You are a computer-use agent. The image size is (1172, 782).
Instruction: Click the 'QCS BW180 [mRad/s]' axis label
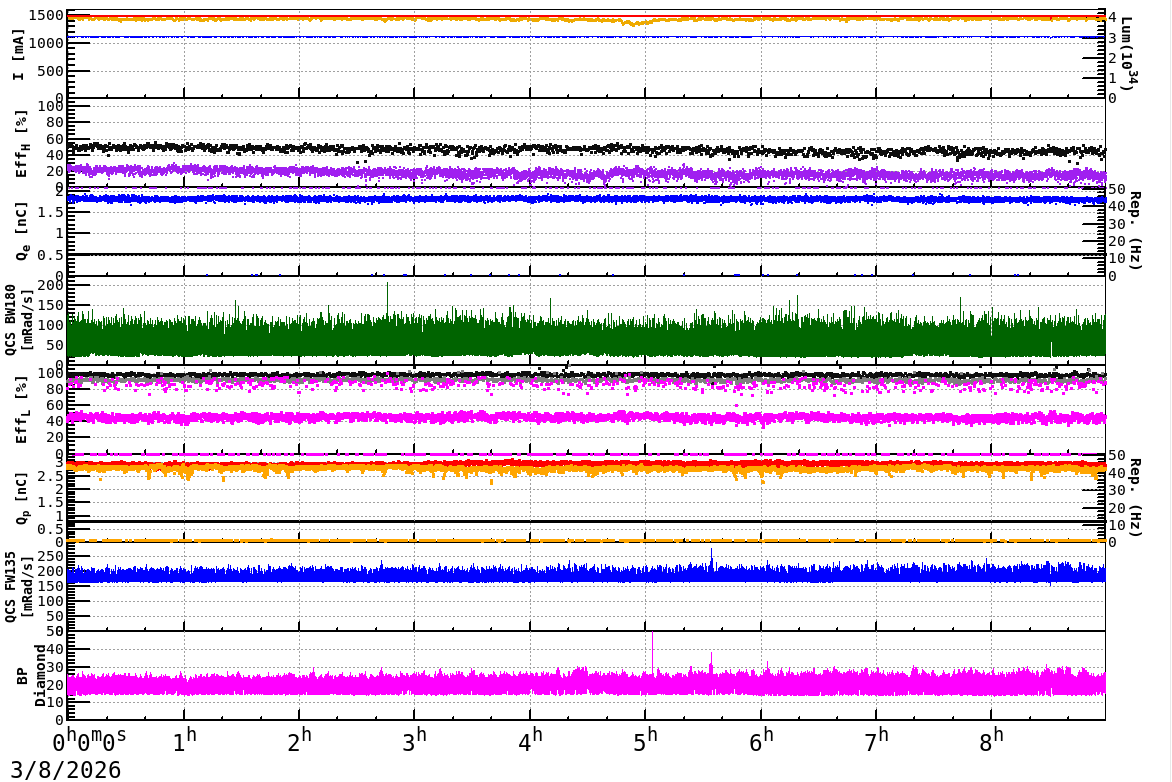(x=19, y=319)
